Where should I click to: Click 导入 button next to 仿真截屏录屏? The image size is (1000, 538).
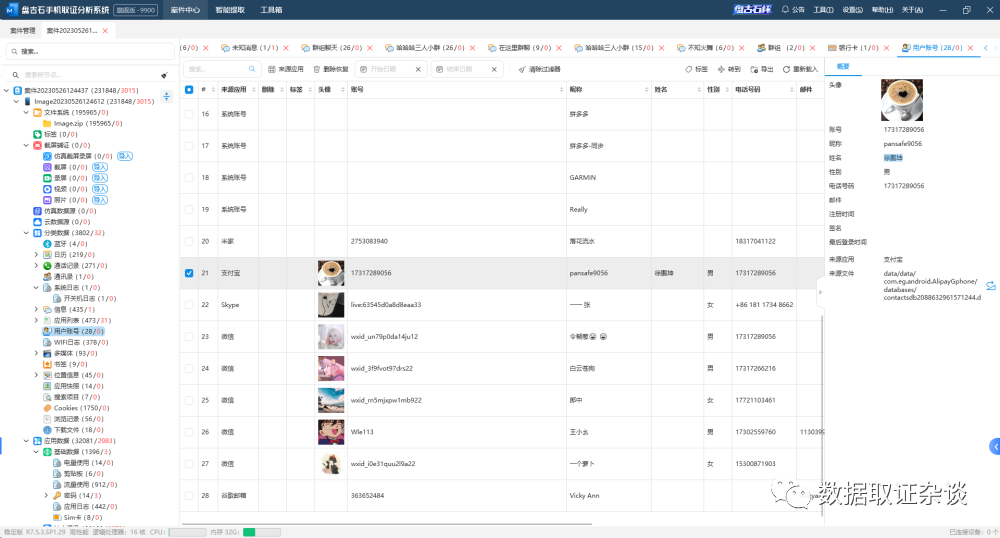[125, 156]
